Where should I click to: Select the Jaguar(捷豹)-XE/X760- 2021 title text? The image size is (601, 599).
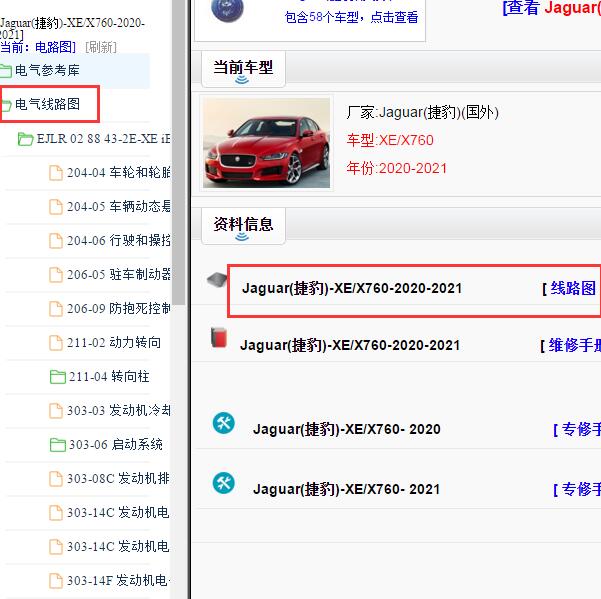[x=346, y=489]
